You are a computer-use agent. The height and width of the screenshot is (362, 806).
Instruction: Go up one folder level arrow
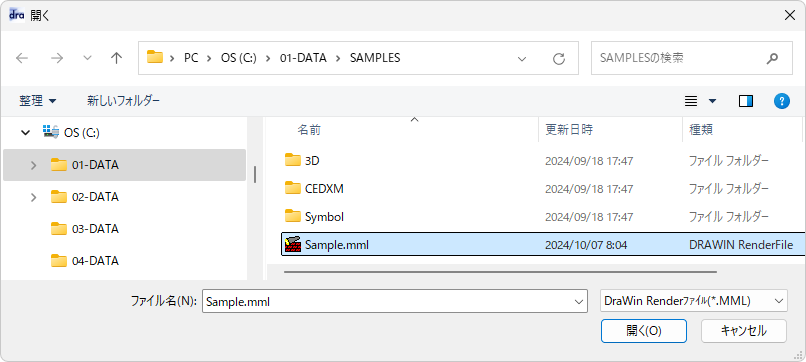(x=117, y=58)
